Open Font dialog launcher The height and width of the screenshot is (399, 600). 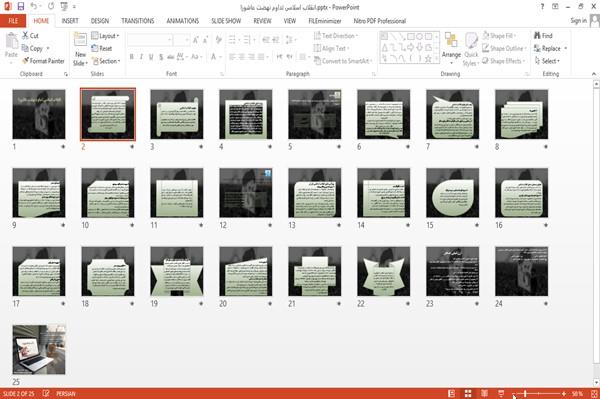[222, 74]
